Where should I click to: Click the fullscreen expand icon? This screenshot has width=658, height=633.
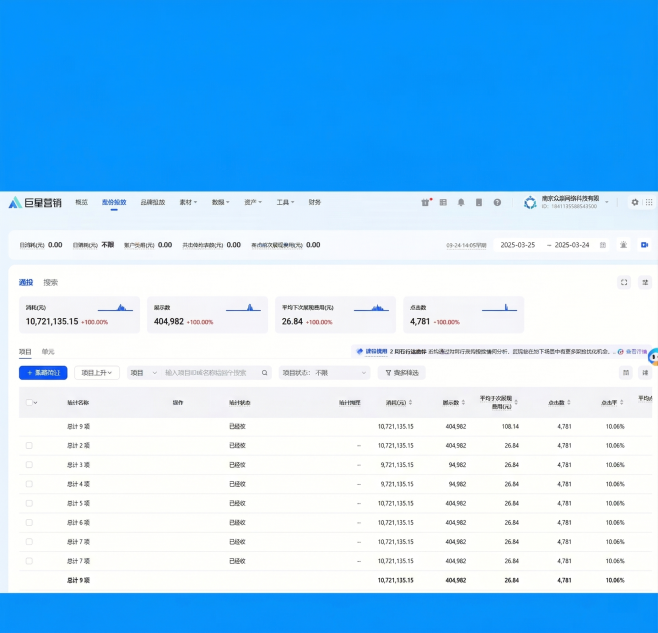[624, 283]
